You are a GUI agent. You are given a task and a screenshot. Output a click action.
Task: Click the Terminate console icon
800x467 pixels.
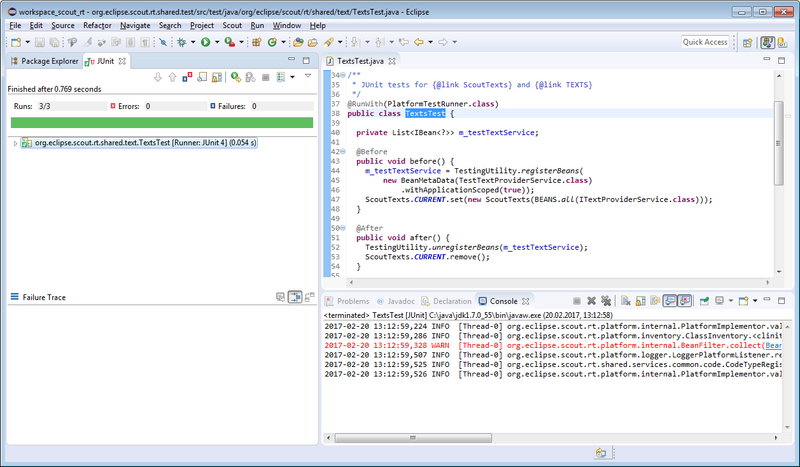click(x=577, y=301)
